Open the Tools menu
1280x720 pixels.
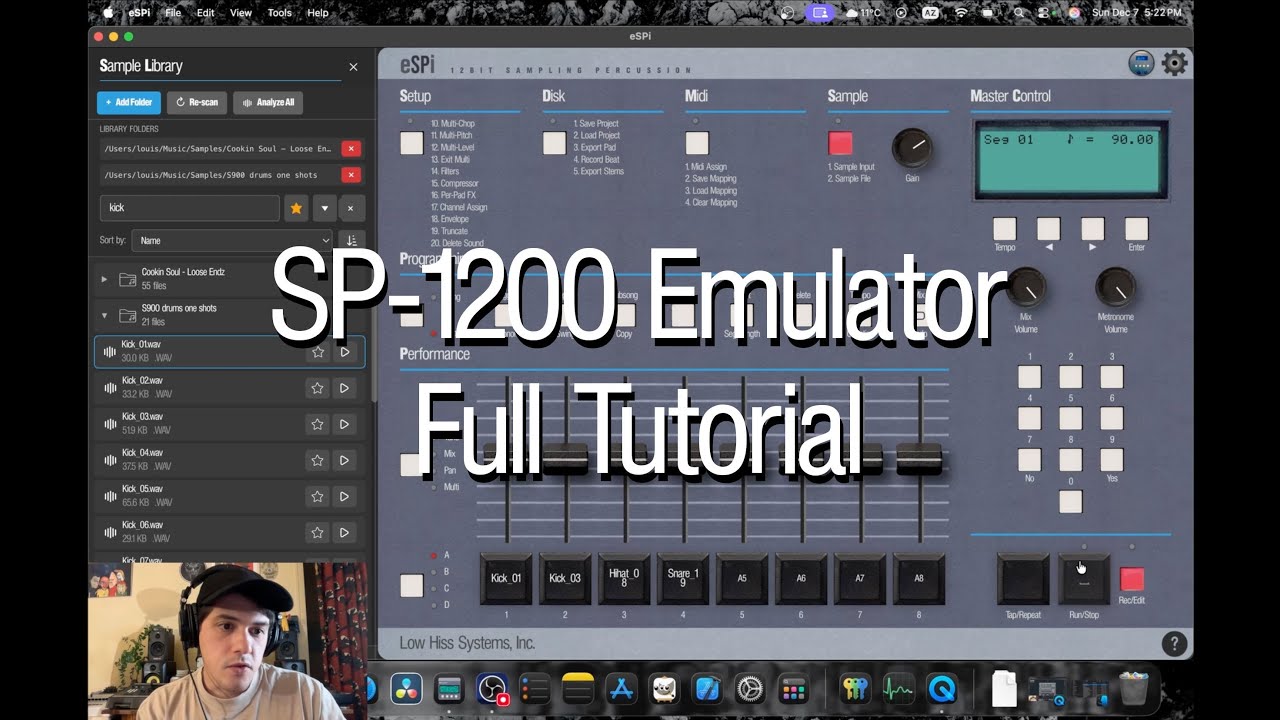280,13
